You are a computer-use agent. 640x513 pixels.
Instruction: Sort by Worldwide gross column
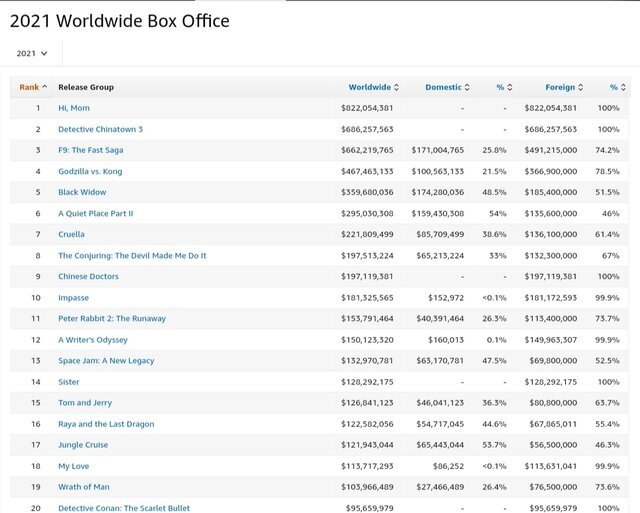(x=373, y=87)
